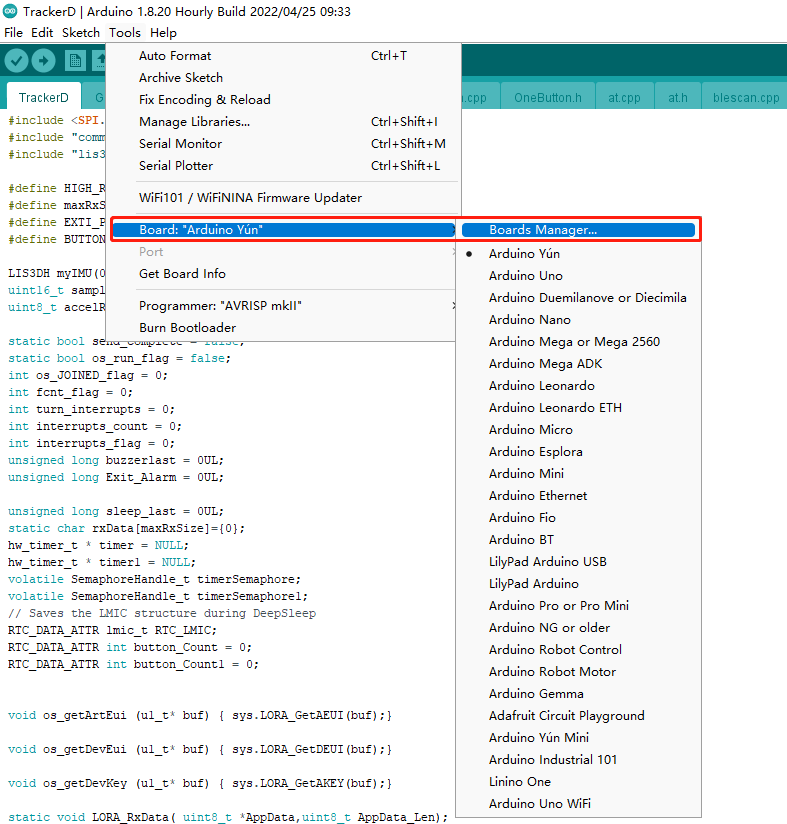Image resolution: width=787 pixels, height=824 pixels.
Task: Click code line "static bool os_run_flag = false;"
Action: [x=119, y=358]
